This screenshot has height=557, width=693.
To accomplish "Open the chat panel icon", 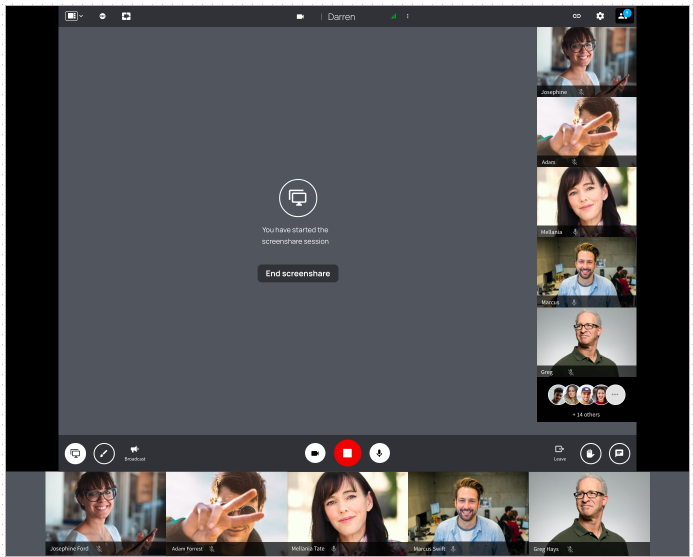I will click(x=620, y=454).
